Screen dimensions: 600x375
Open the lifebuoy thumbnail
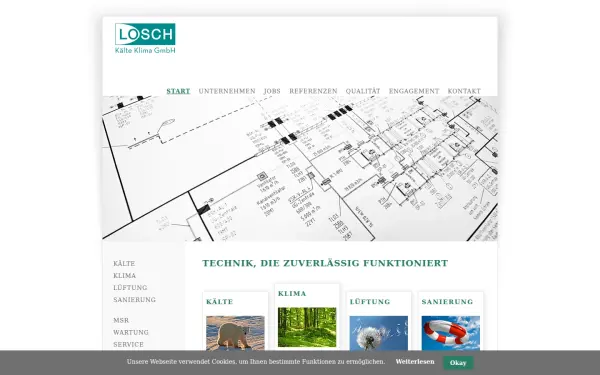(x=451, y=333)
